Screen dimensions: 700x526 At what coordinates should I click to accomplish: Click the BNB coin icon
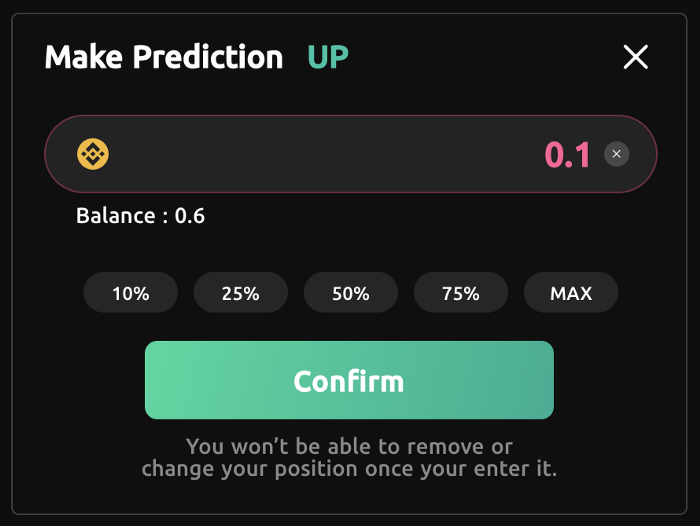(x=93, y=154)
